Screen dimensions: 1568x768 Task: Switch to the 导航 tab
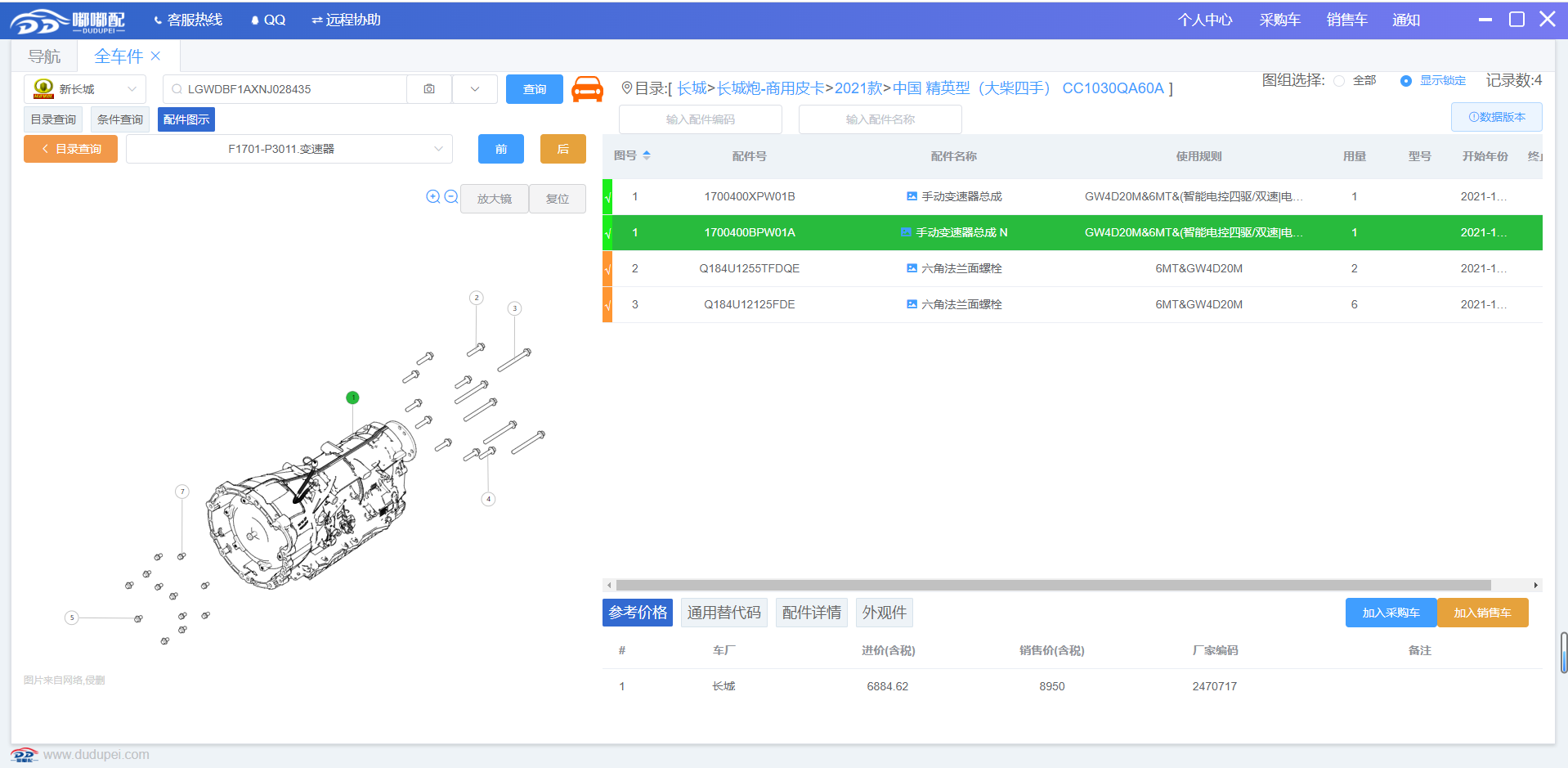pos(44,56)
